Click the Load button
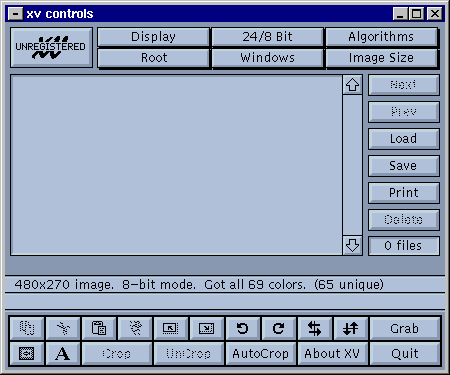The height and width of the screenshot is (375, 450). point(403,138)
